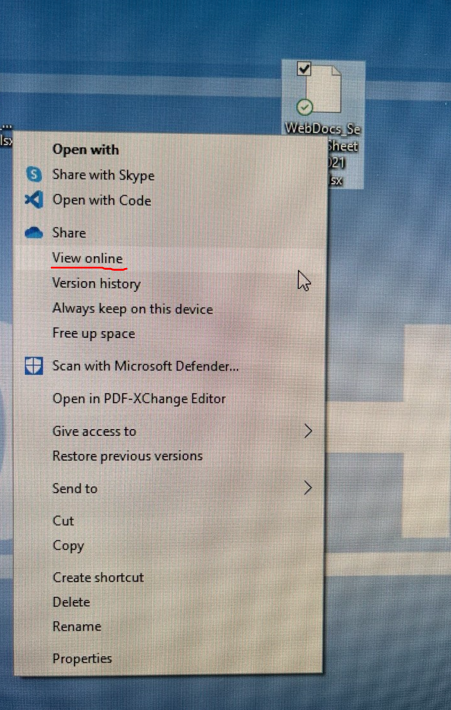Expand the Give access to submenu arrow
This screenshot has height=710, width=451.
coord(308,431)
